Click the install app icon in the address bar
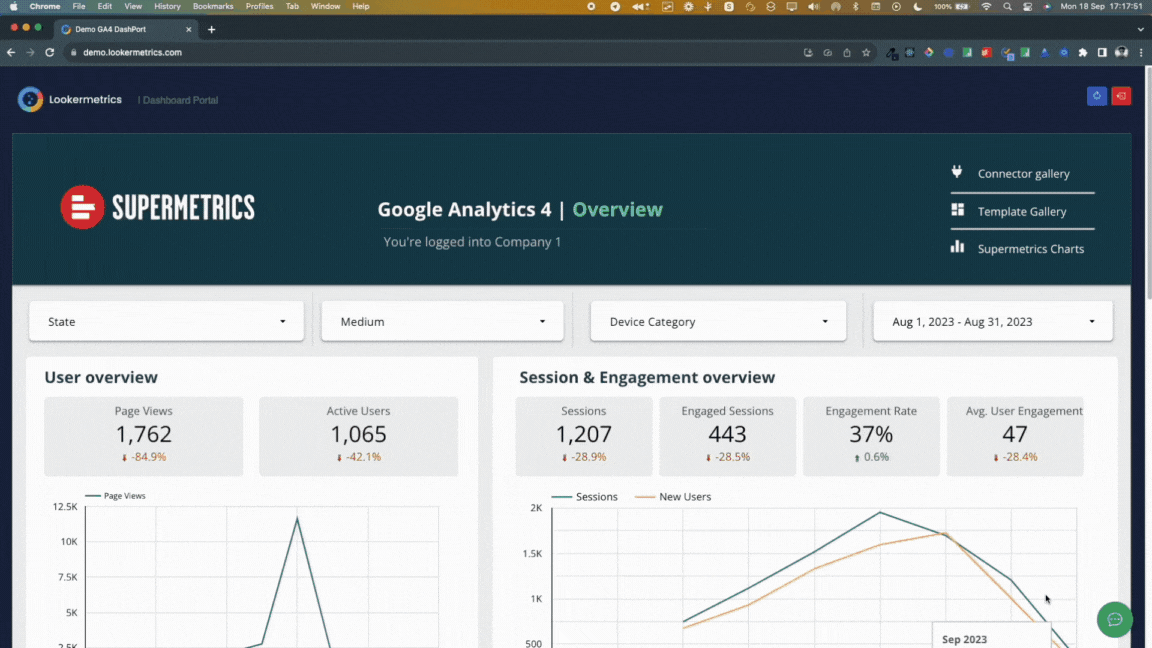Viewport: 1152px width, 648px height. pos(808,52)
